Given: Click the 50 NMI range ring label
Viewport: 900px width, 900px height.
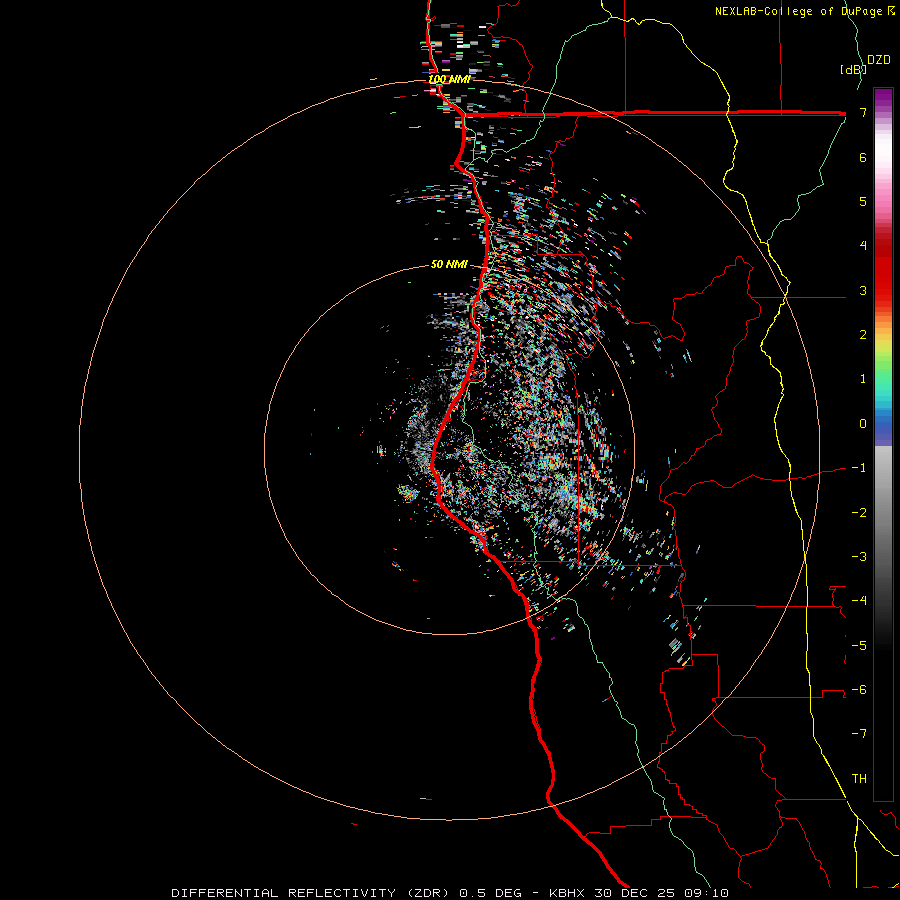Looking at the screenshot, I should click(x=449, y=264).
